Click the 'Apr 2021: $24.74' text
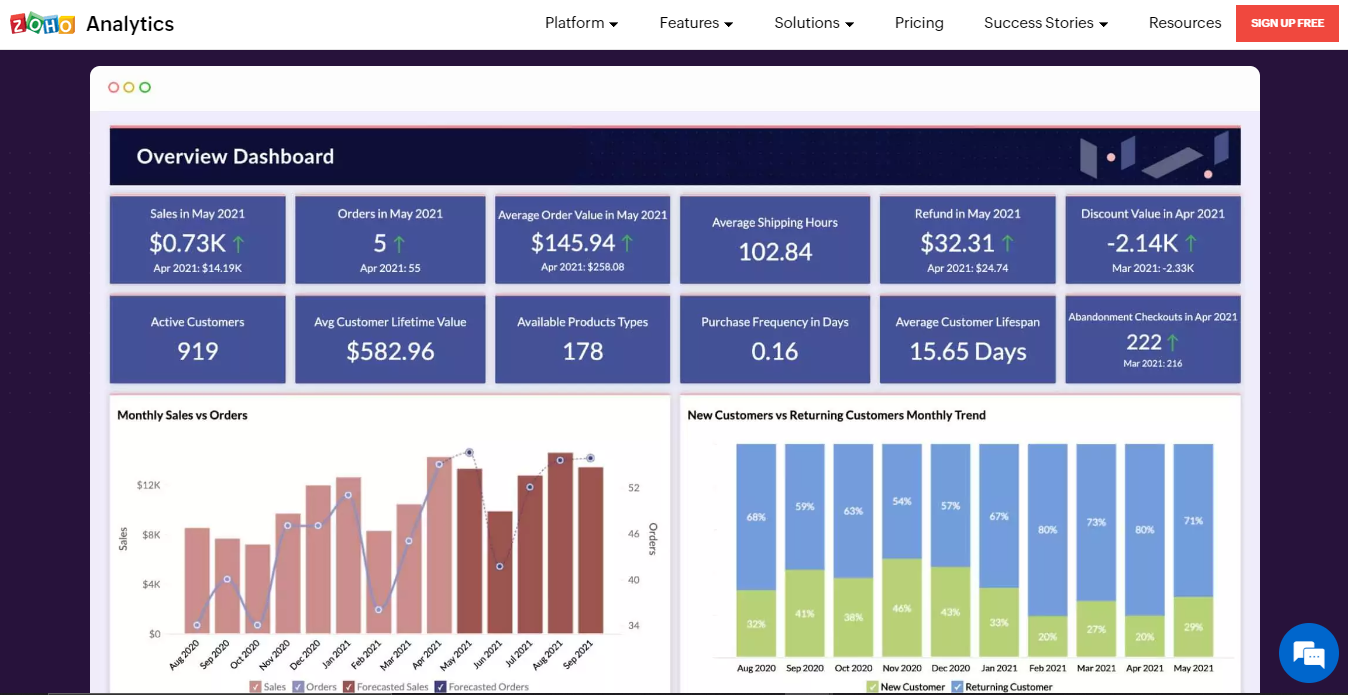Image resolution: width=1348 pixels, height=695 pixels. [x=967, y=268]
